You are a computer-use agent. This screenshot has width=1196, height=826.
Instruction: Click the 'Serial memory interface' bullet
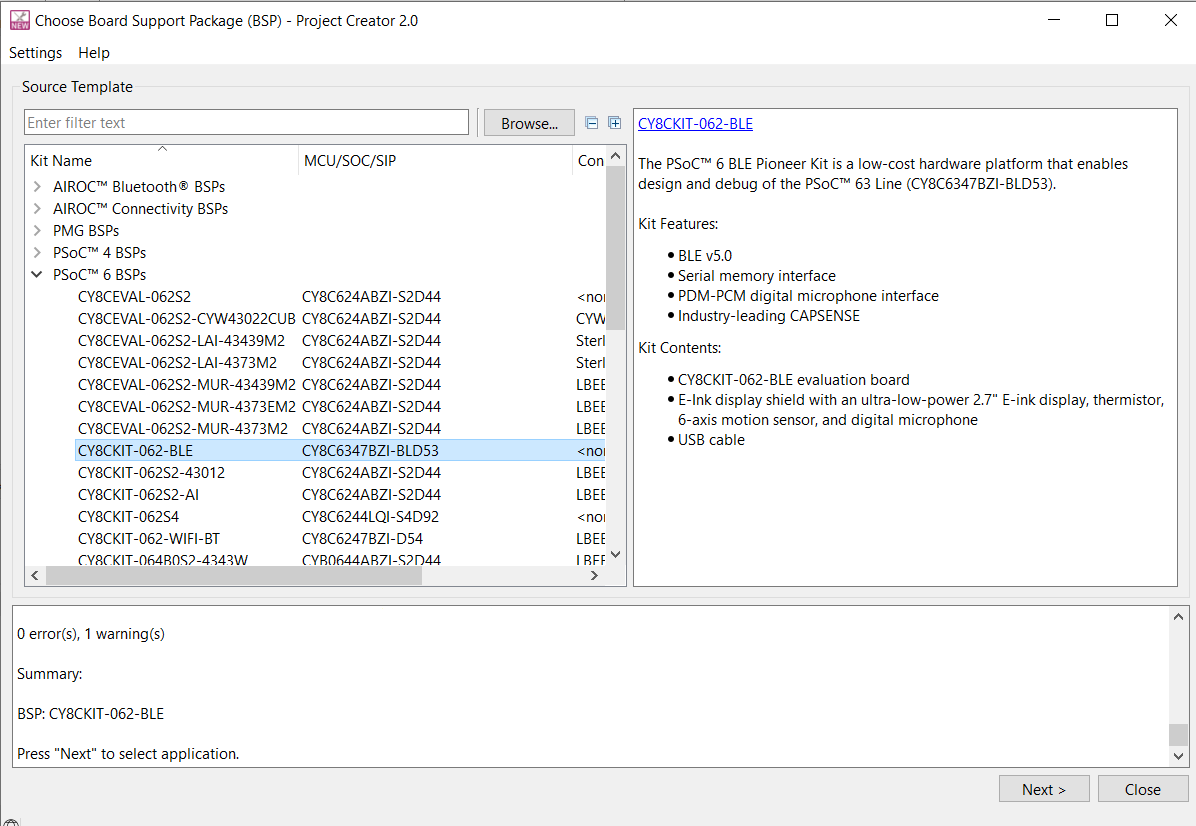pyautogui.click(x=757, y=276)
